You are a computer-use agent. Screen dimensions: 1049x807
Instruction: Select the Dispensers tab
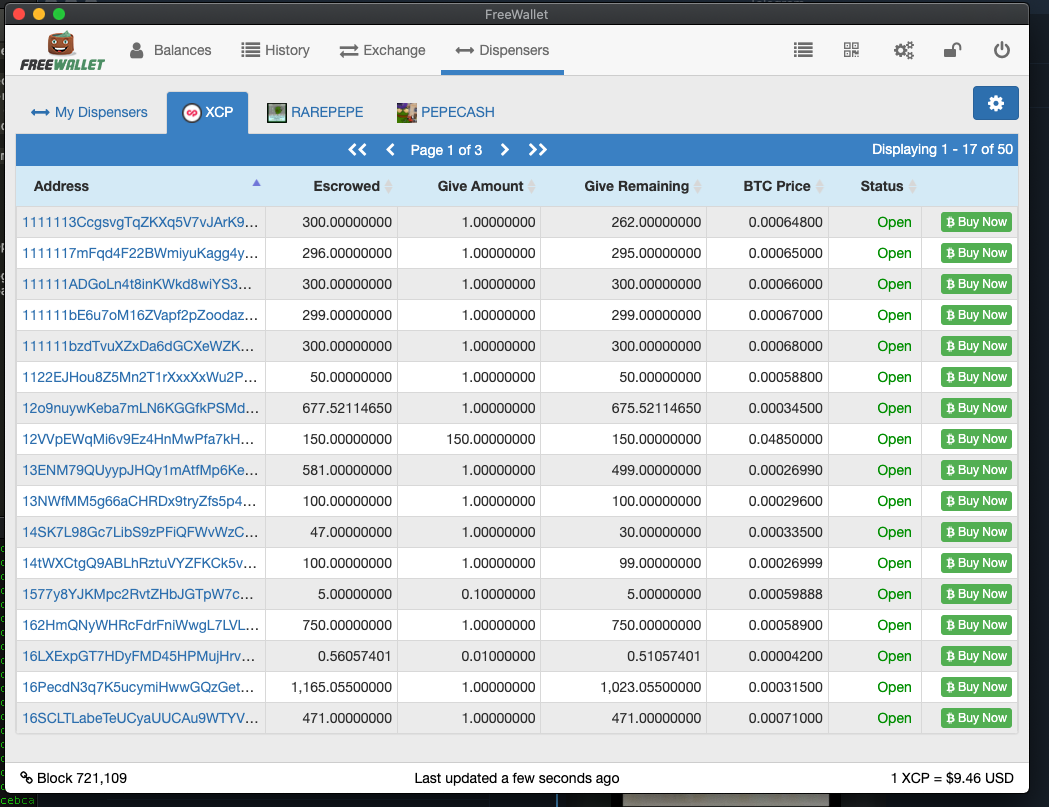pos(502,50)
